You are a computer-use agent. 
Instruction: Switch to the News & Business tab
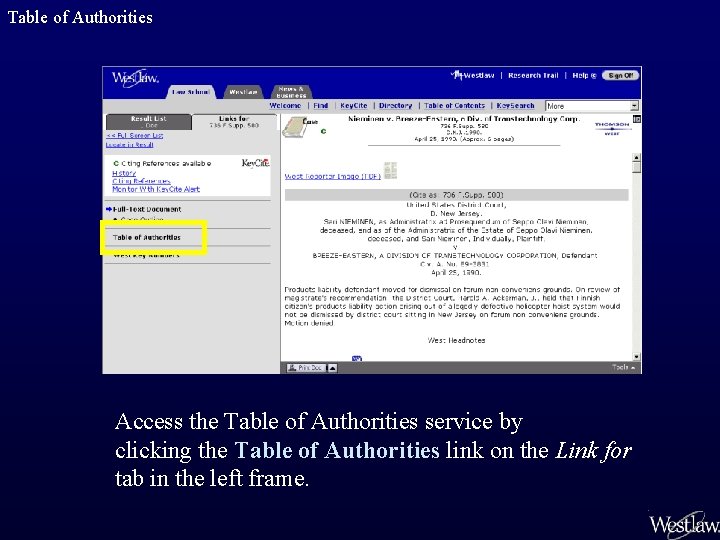[x=291, y=92]
